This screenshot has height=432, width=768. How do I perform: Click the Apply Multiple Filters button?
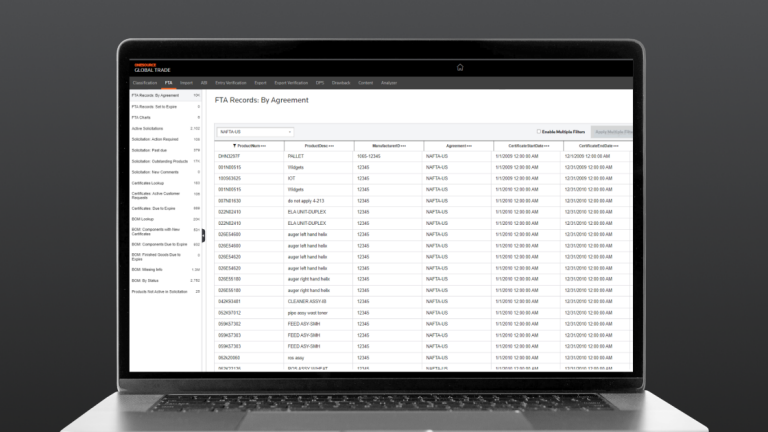click(x=612, y=131)
